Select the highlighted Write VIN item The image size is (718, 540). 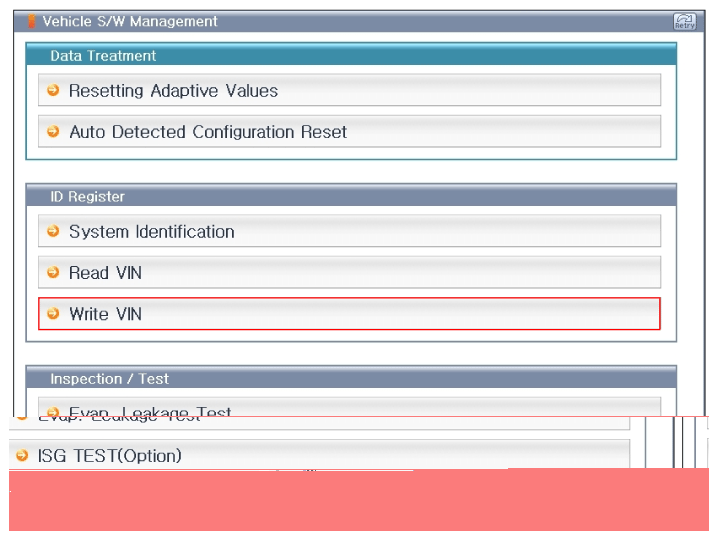[x=349, y=314]
